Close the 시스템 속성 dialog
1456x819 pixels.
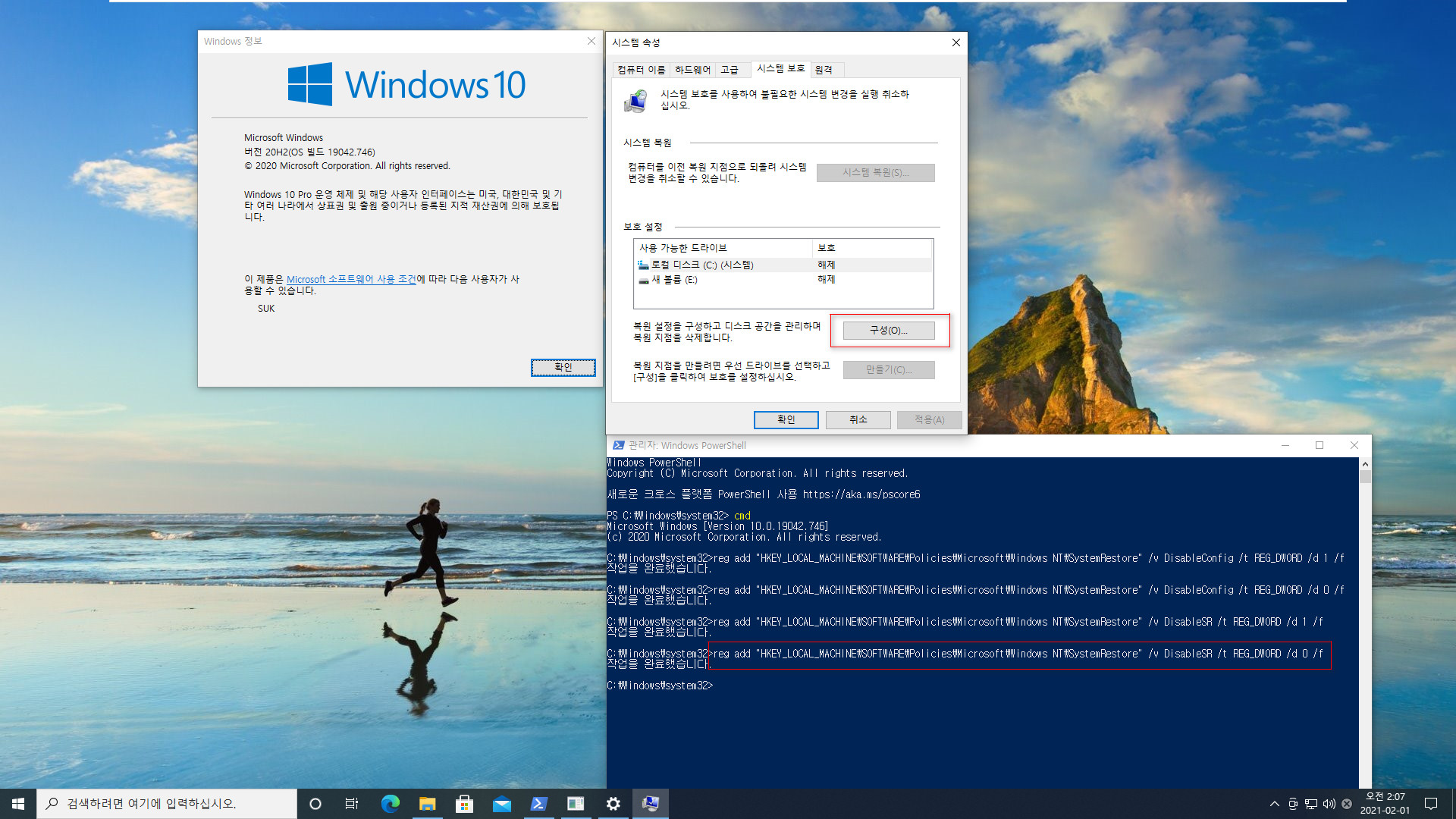pyautogui.click(x=955, y=42)
